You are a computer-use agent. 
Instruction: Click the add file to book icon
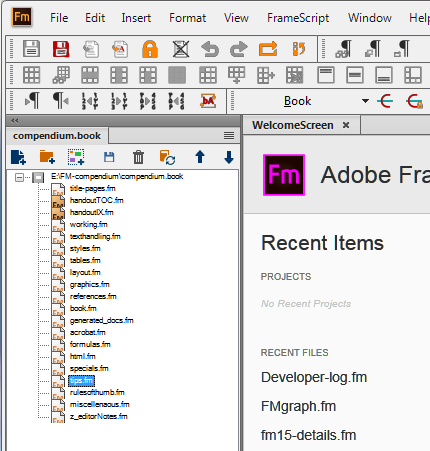point(18,157)
